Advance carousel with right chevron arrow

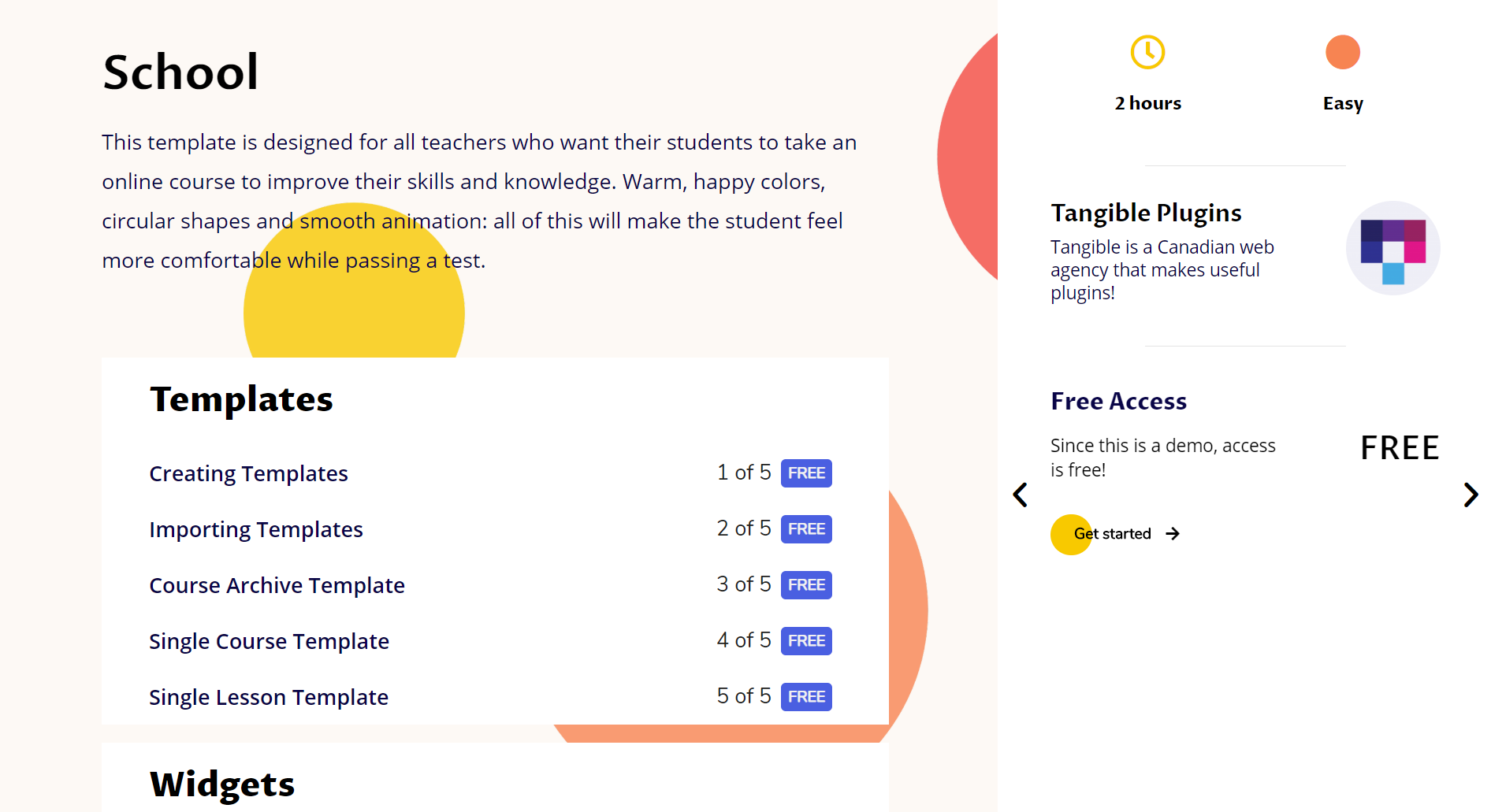point(1471,495)
